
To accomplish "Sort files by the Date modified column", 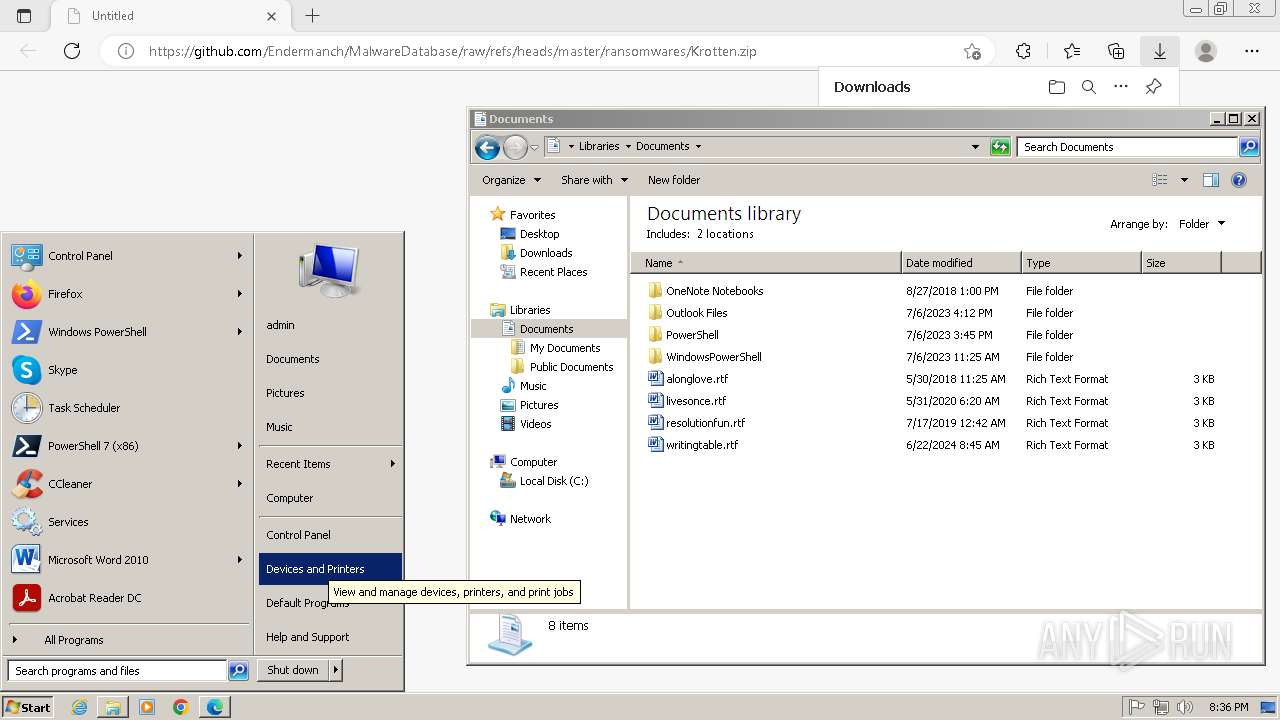I will tap(961, 263).
